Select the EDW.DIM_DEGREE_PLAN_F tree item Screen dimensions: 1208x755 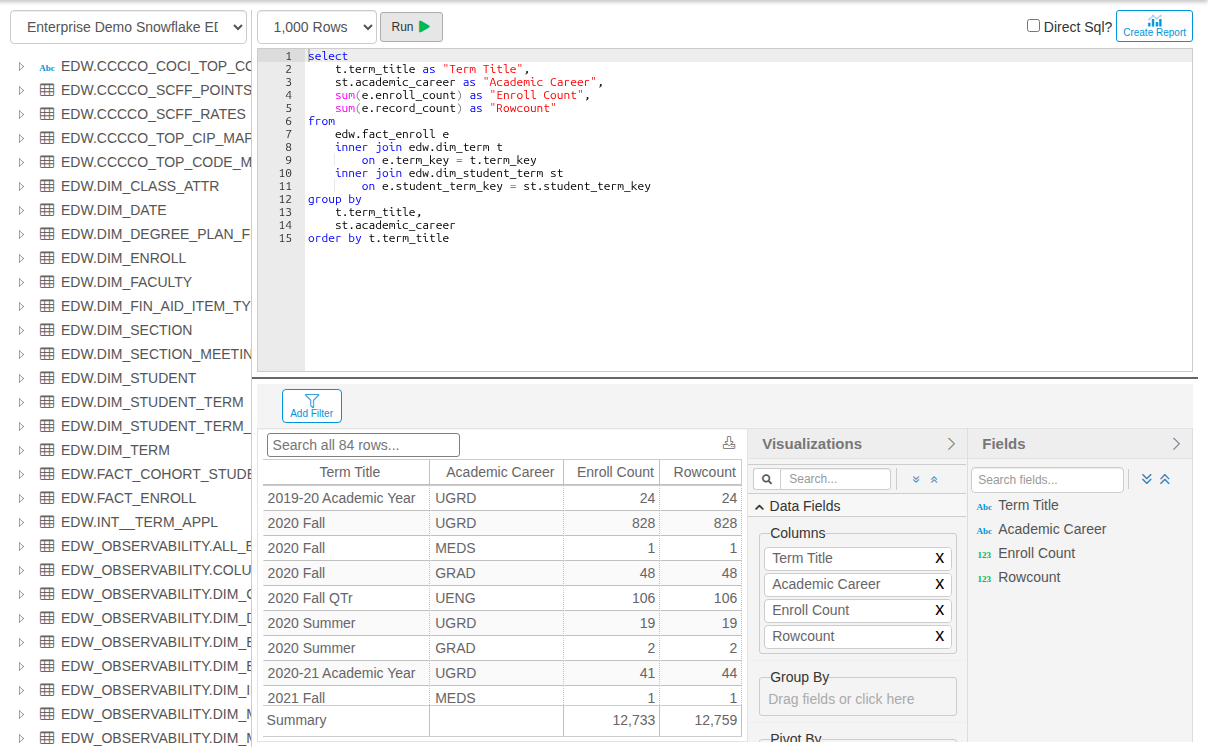[x=156, y=234]
